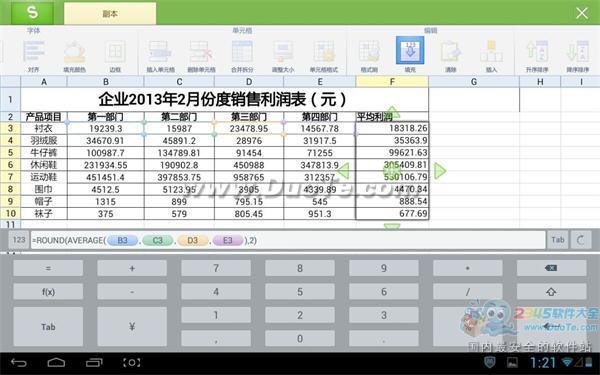The image size is (600, 375).
Task: Choose the 填充颜色 fill color tool
Action: coord(75,56)
